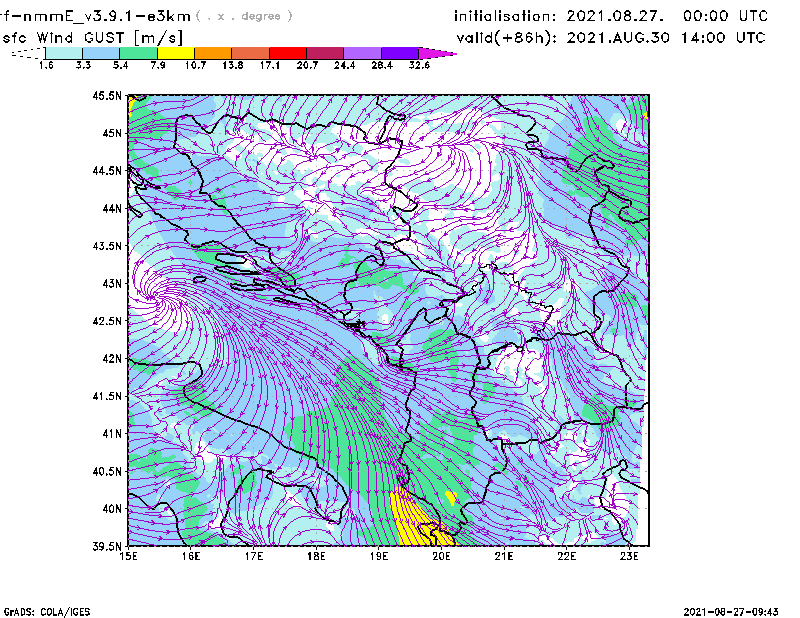Screen dimensions: 800x618
Task: Click the 18E longitude label
Action: pos(316,556)
